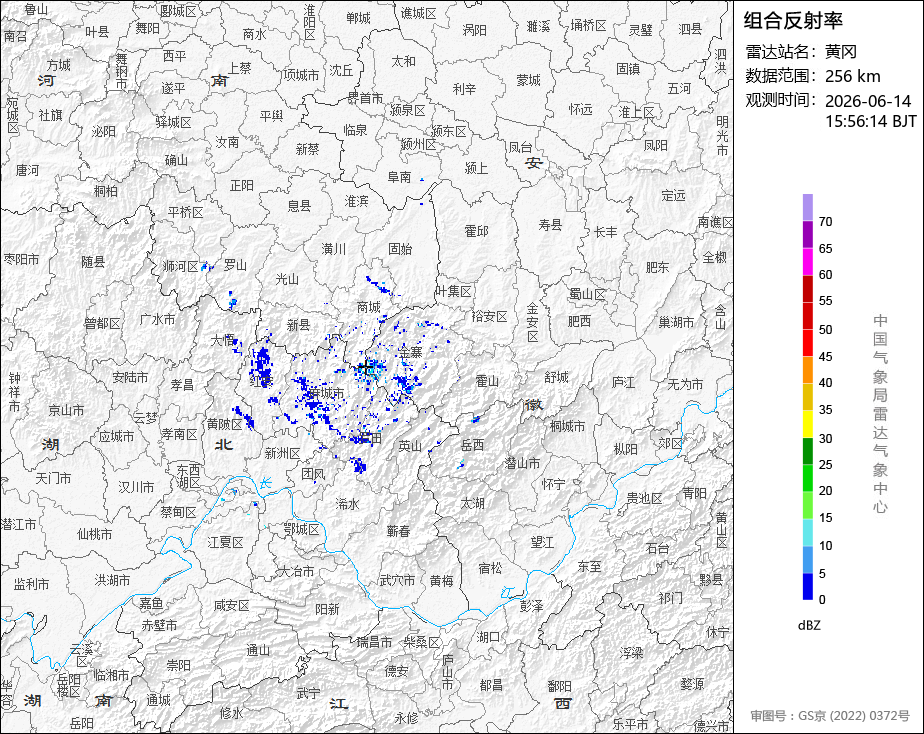Click the 金寨 map label
Screen dimensions: 924x734
point(411,352)
